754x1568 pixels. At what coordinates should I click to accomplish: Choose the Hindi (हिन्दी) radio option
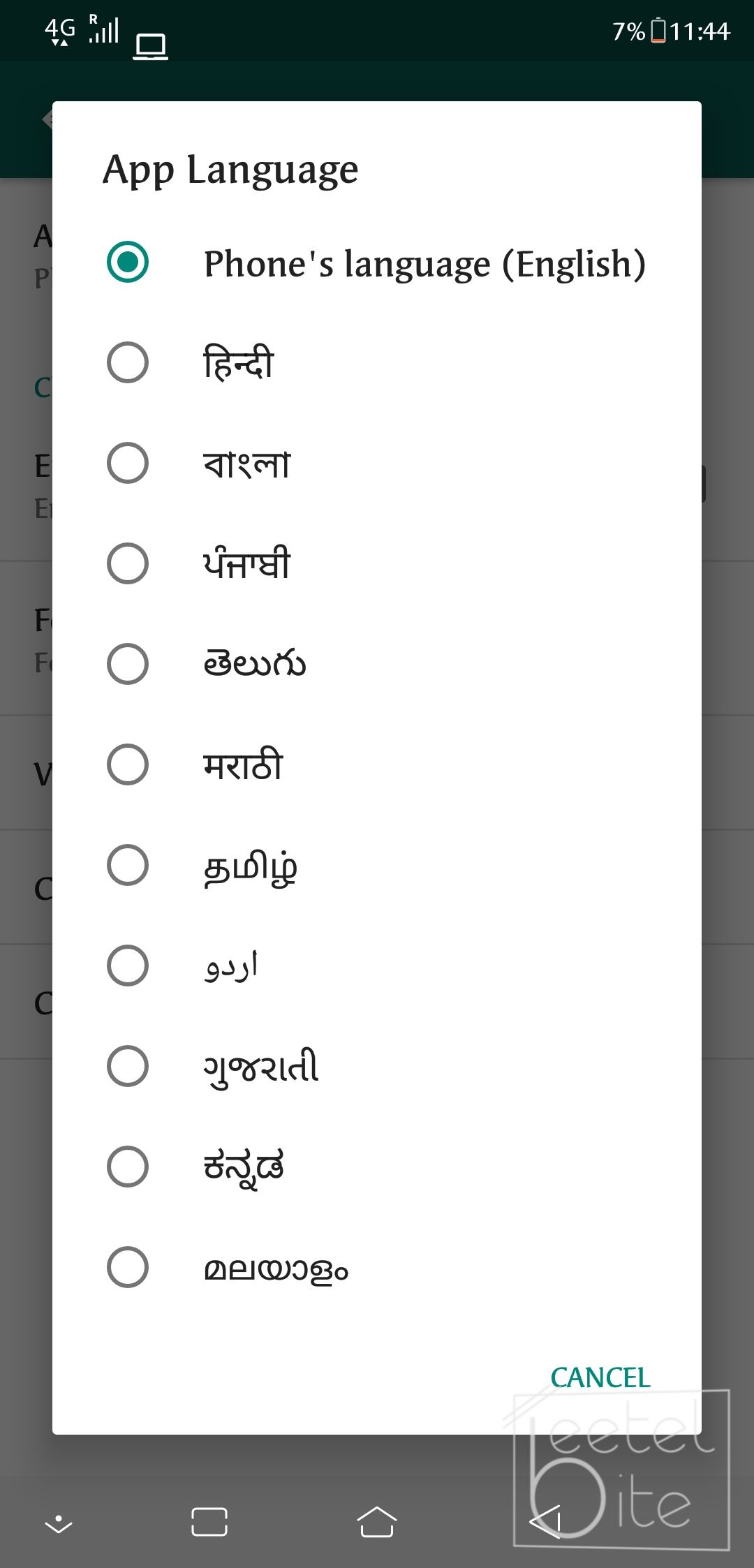point(128,362)
